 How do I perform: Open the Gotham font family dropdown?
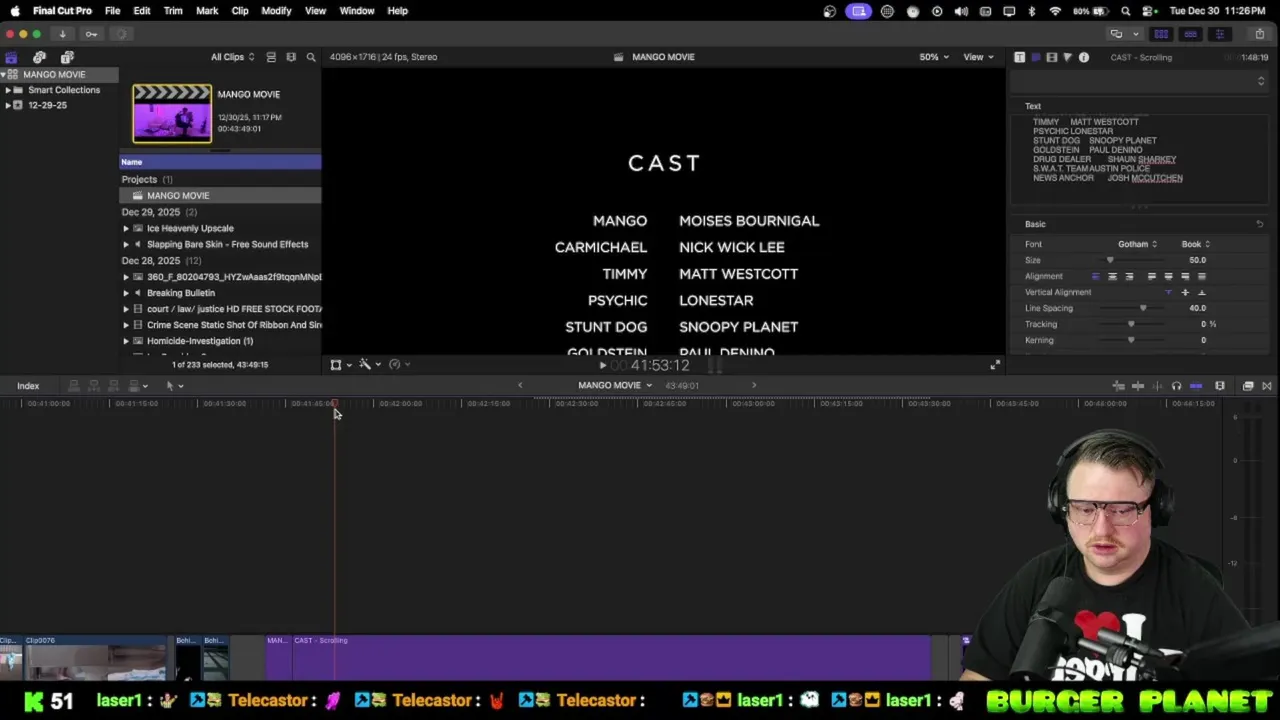[1137, 244]
